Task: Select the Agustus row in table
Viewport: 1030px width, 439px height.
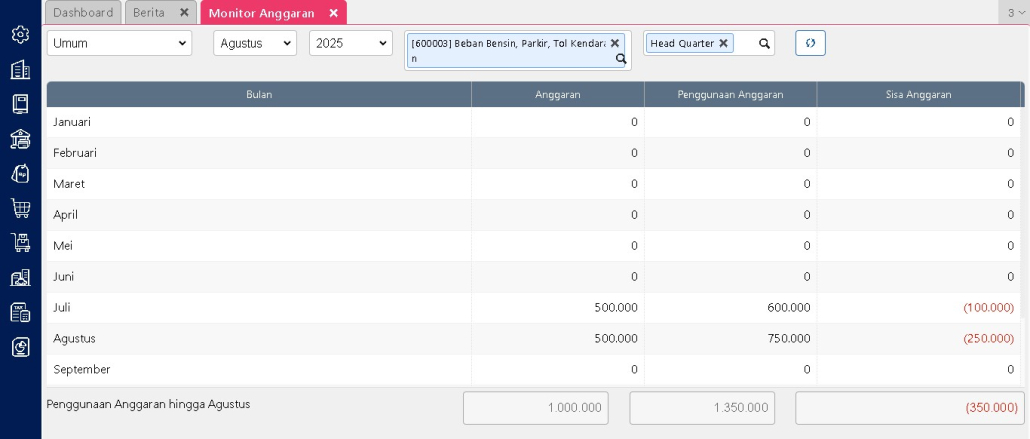Action: 258,338
